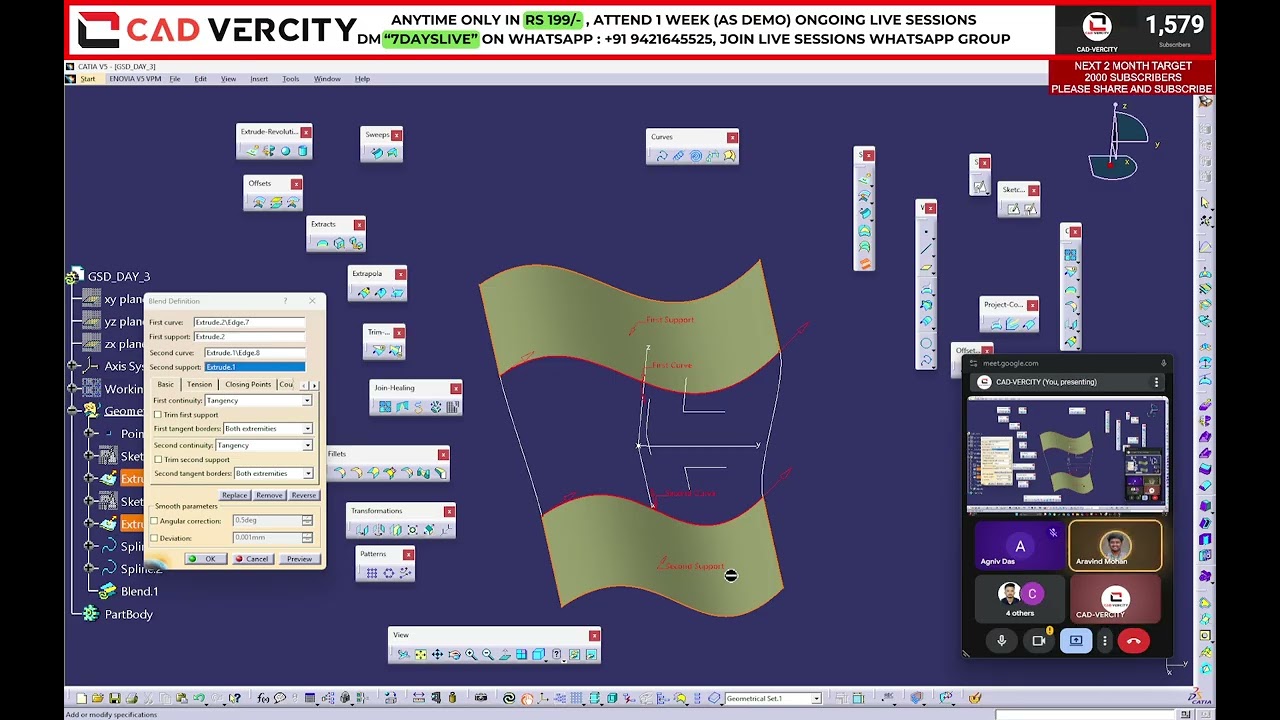Collapse the Geometrical Set tree node
This screenshot has height=720, width=1280.
point(72,411)
